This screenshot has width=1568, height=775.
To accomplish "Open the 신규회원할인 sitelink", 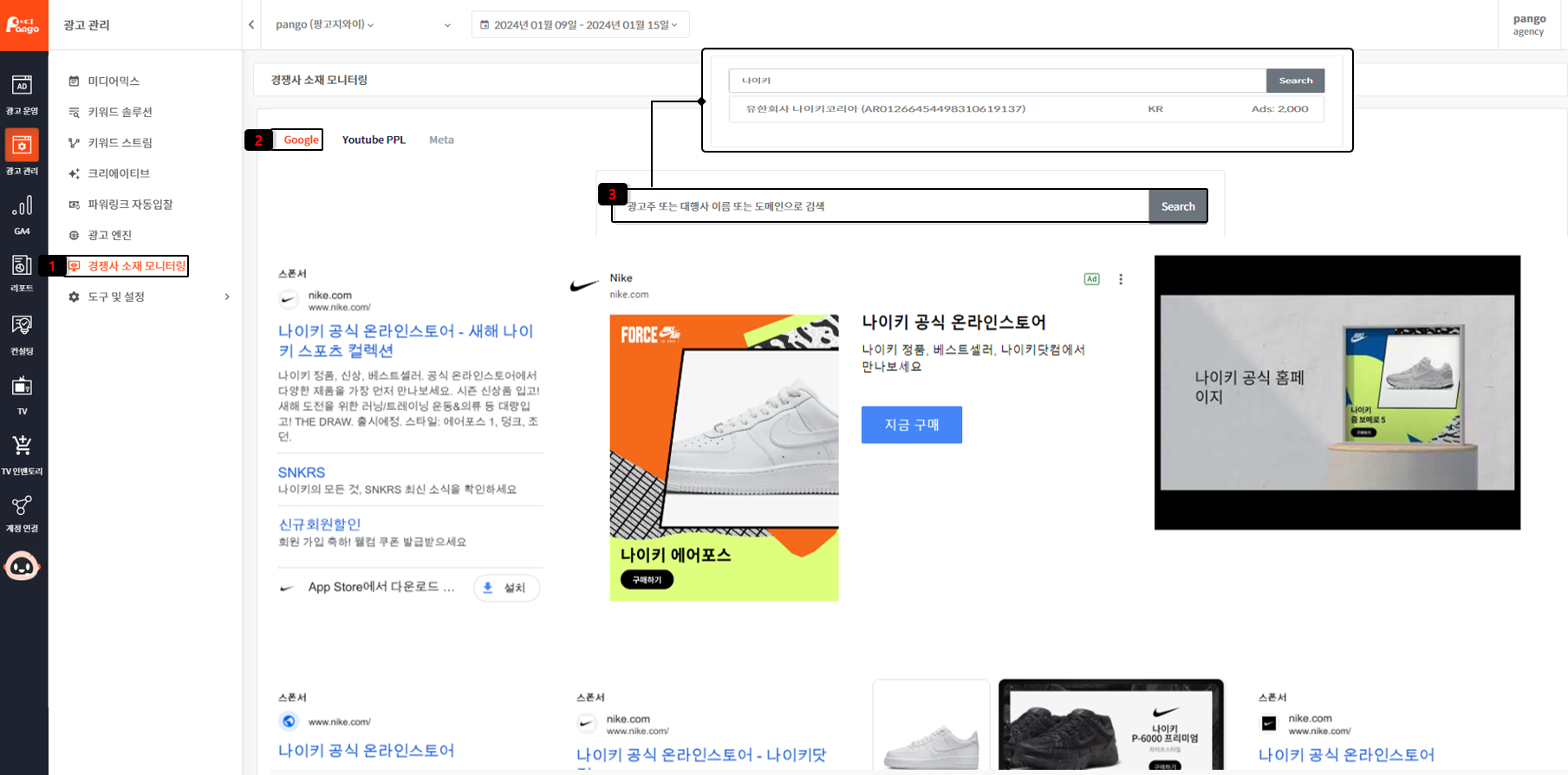I will tap(319, 524).
